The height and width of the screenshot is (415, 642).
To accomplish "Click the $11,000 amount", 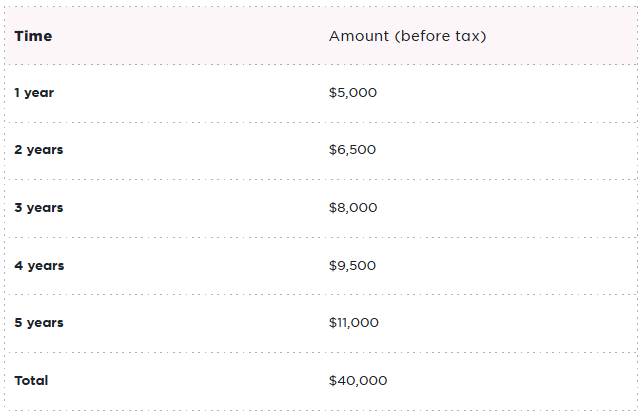I will (x=354, y=323).
